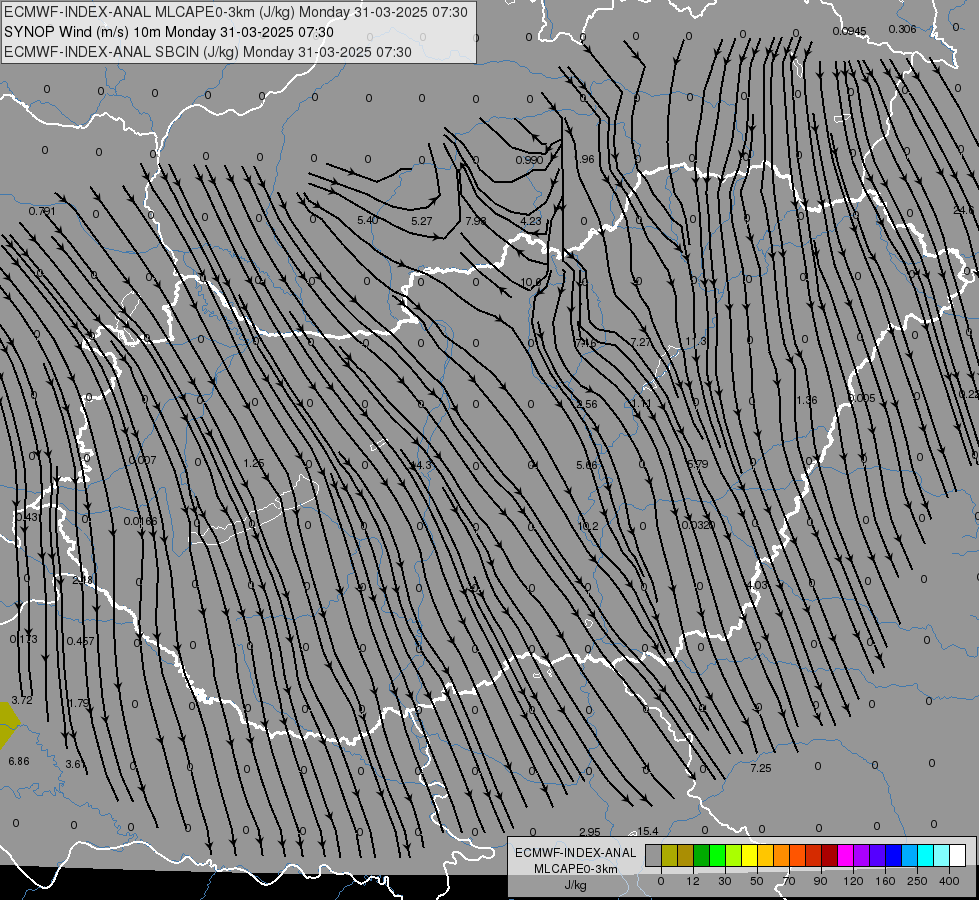Click the olive legend swatch after 0
This screenshot has width=979, height=900.
coord(669,855)
